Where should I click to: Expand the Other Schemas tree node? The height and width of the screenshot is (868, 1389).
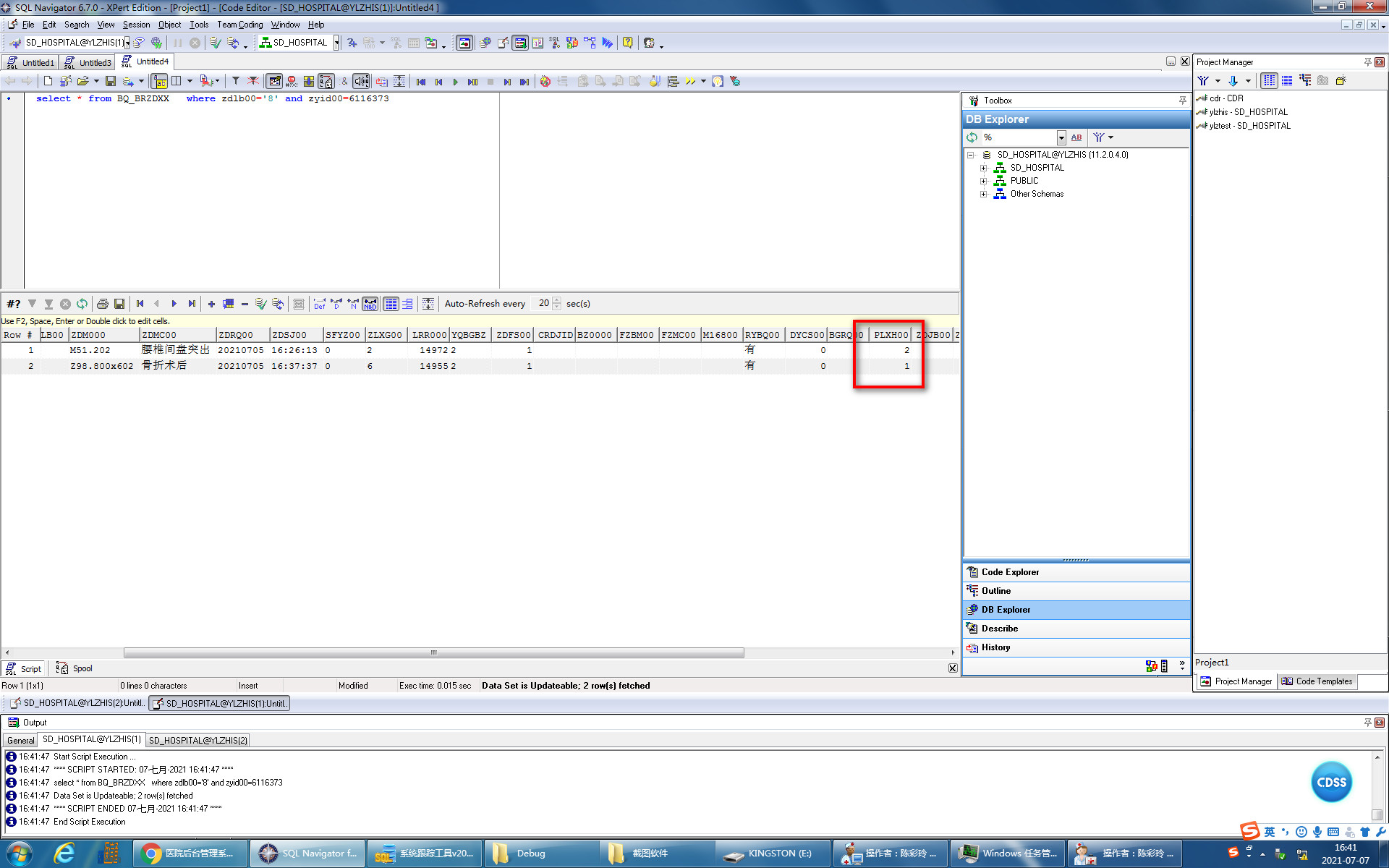click(983, 194)
